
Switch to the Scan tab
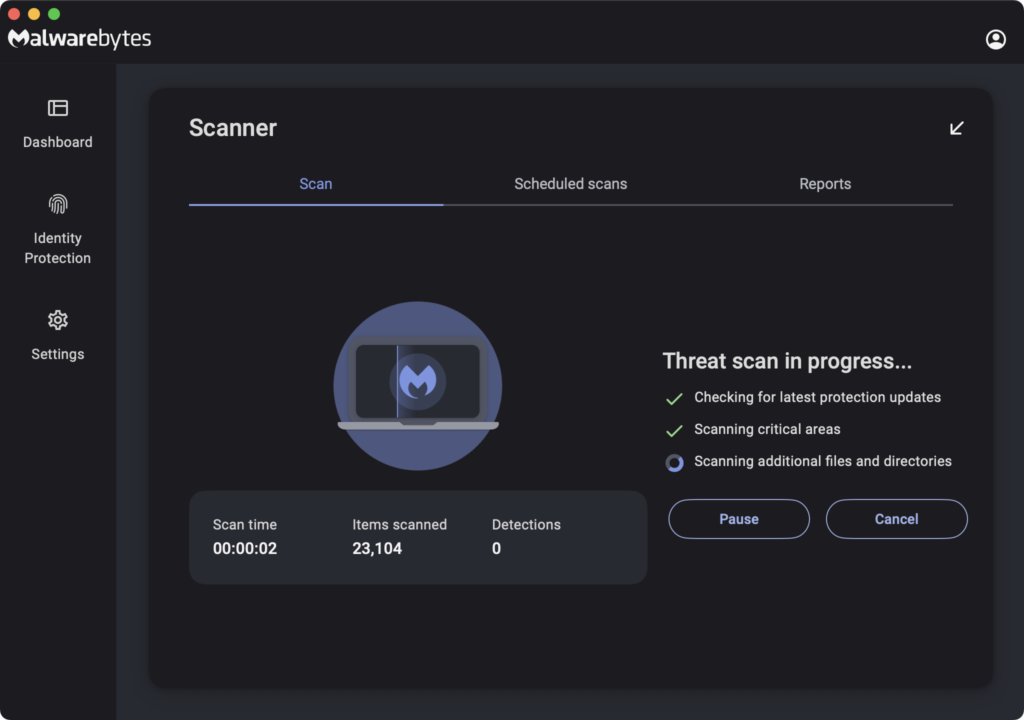[316, 184]
